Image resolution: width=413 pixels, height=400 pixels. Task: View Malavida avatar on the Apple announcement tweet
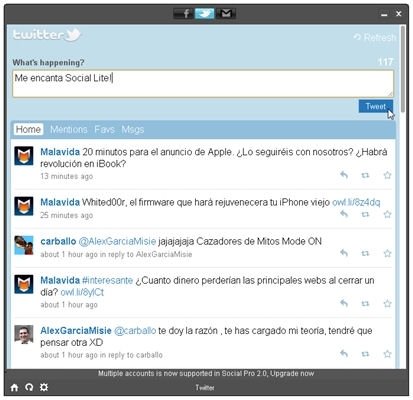pos(24,156)
